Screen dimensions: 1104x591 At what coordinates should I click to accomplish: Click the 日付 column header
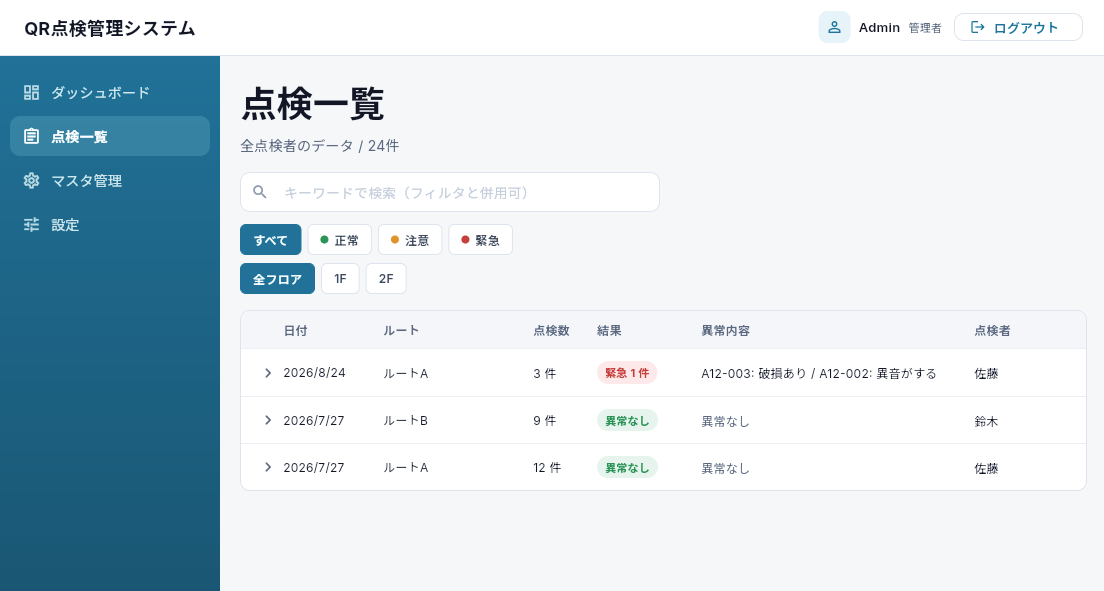pos(296,330)
